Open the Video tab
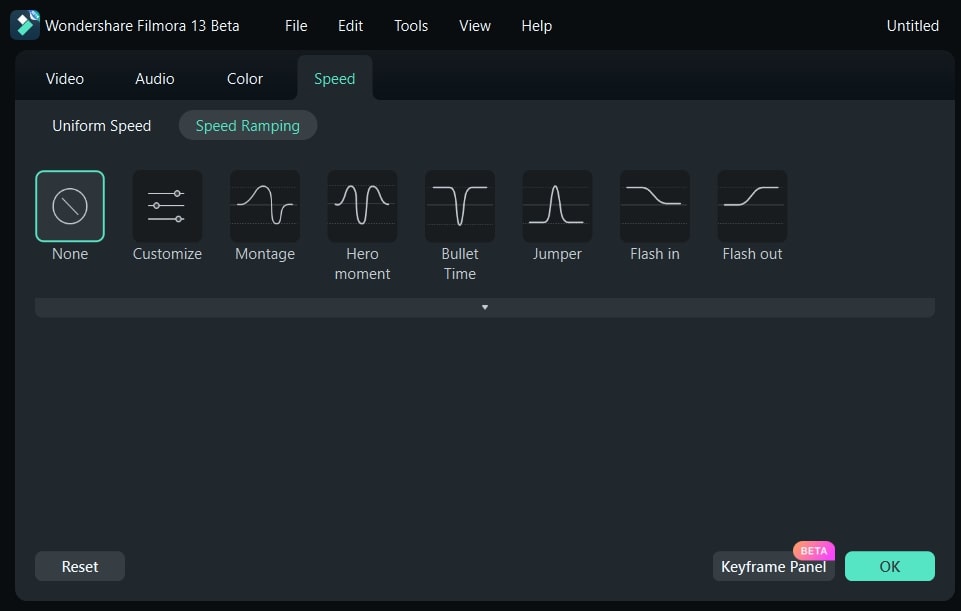 65,79
